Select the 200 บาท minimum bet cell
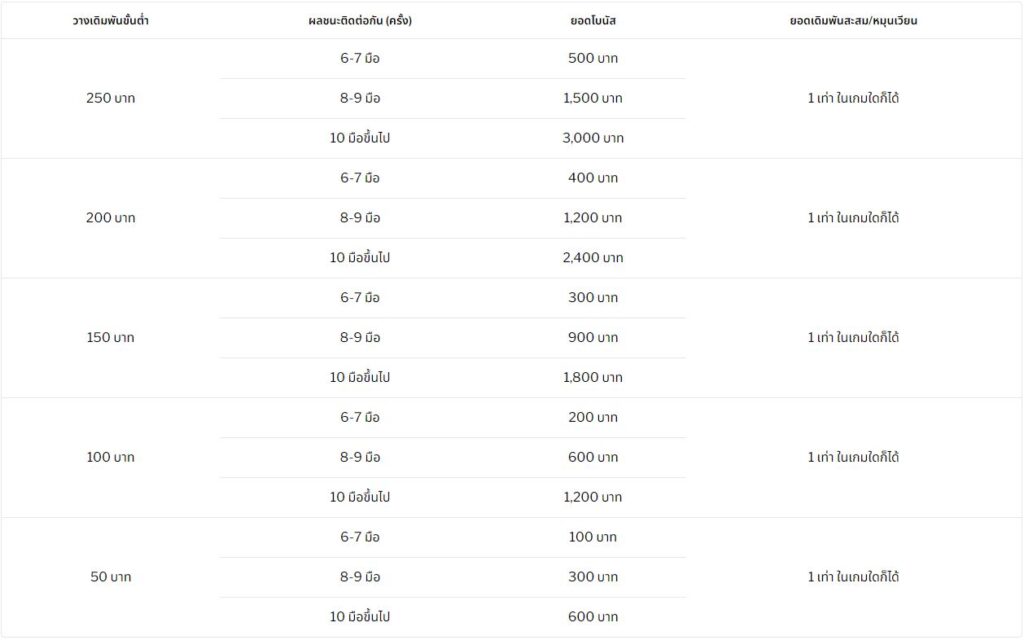The image size is (1024, 640). point(110,218)
